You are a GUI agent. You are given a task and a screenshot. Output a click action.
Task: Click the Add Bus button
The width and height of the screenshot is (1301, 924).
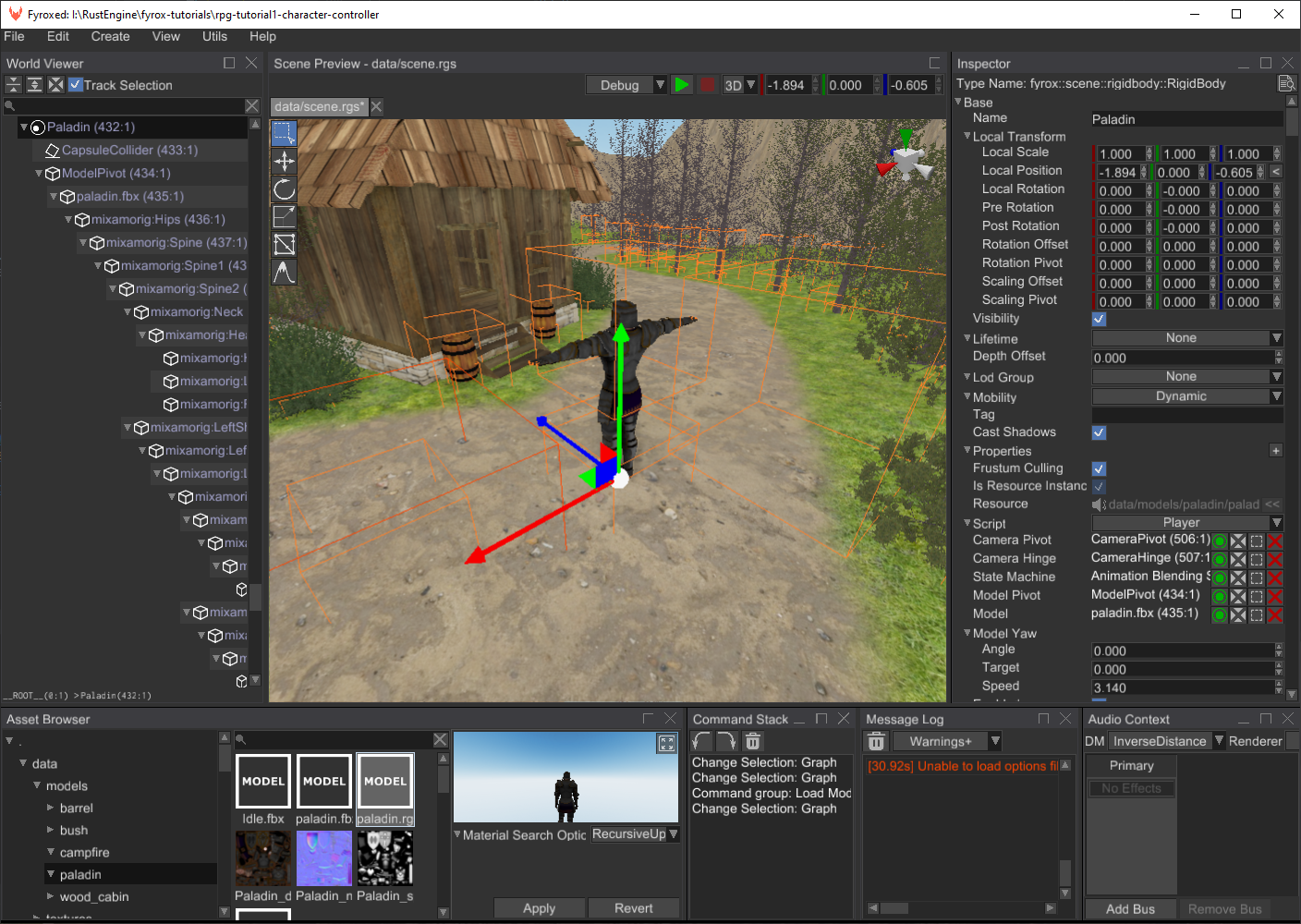tap(1130, 909)
